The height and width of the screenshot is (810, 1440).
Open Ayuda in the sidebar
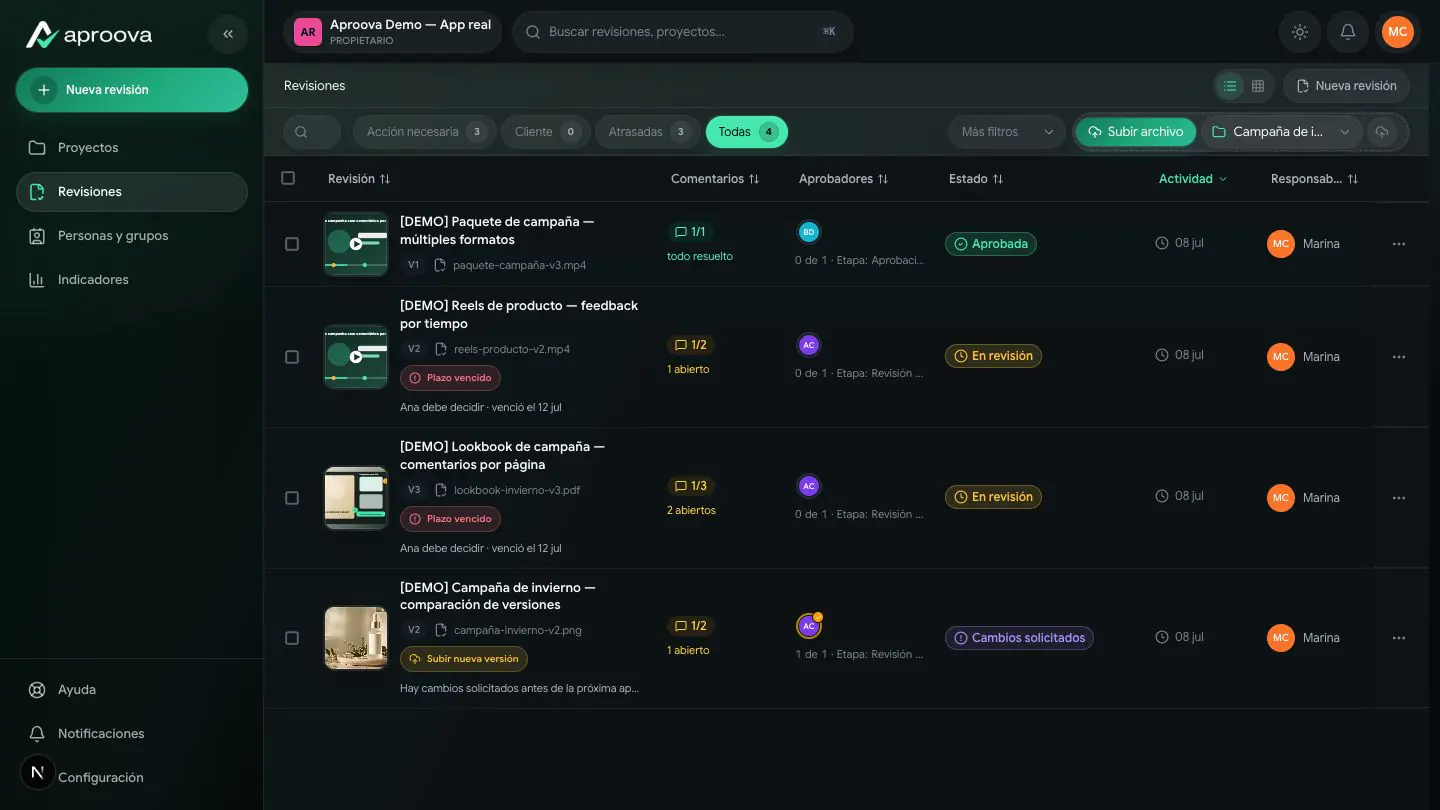click(132, 690)
